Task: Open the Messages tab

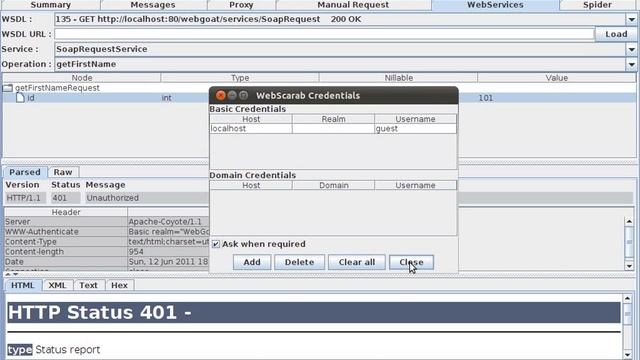Action: pos(153,5)
